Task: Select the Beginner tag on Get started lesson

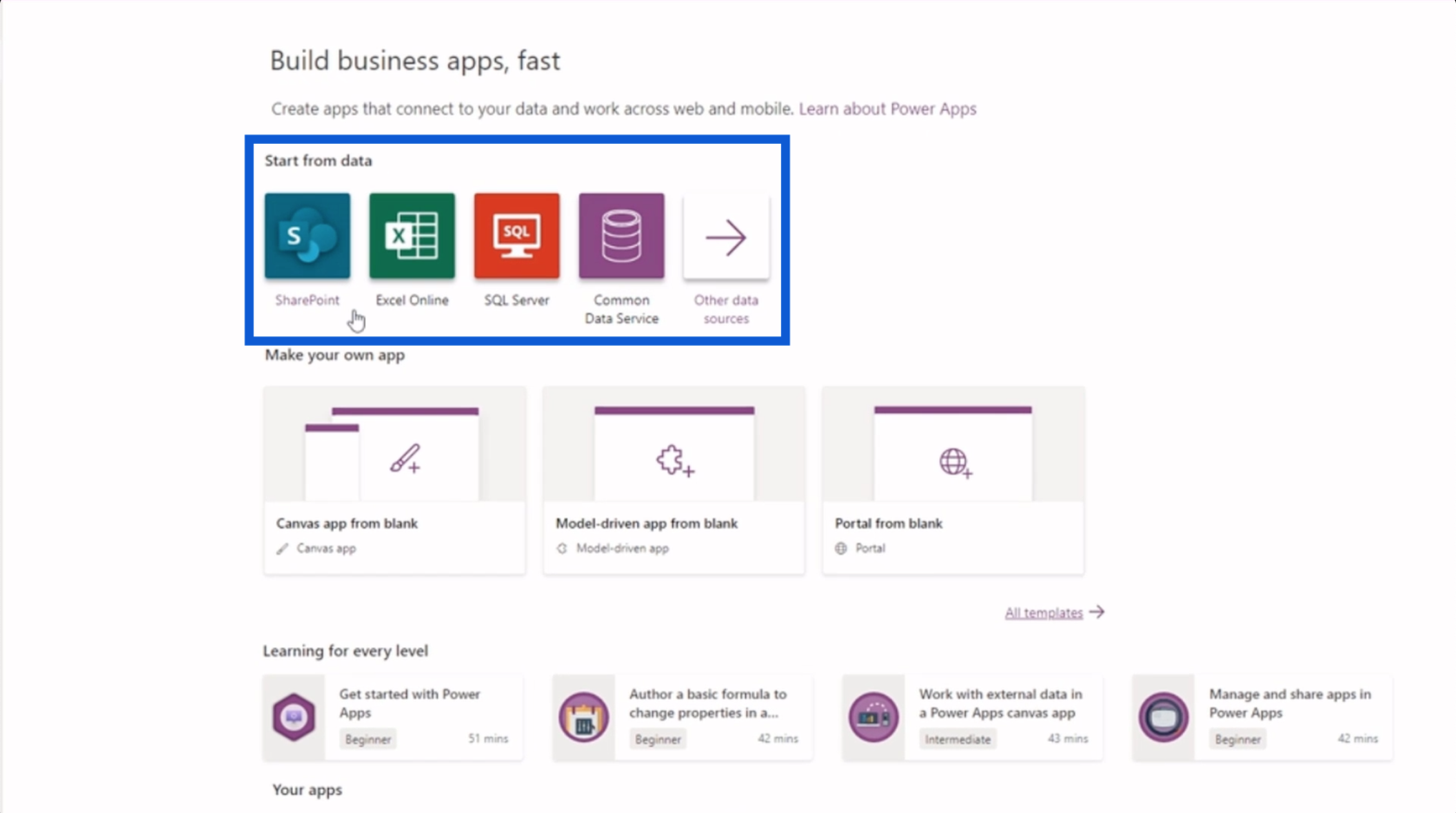Action: pyautogui.click(x=368, y=739)
